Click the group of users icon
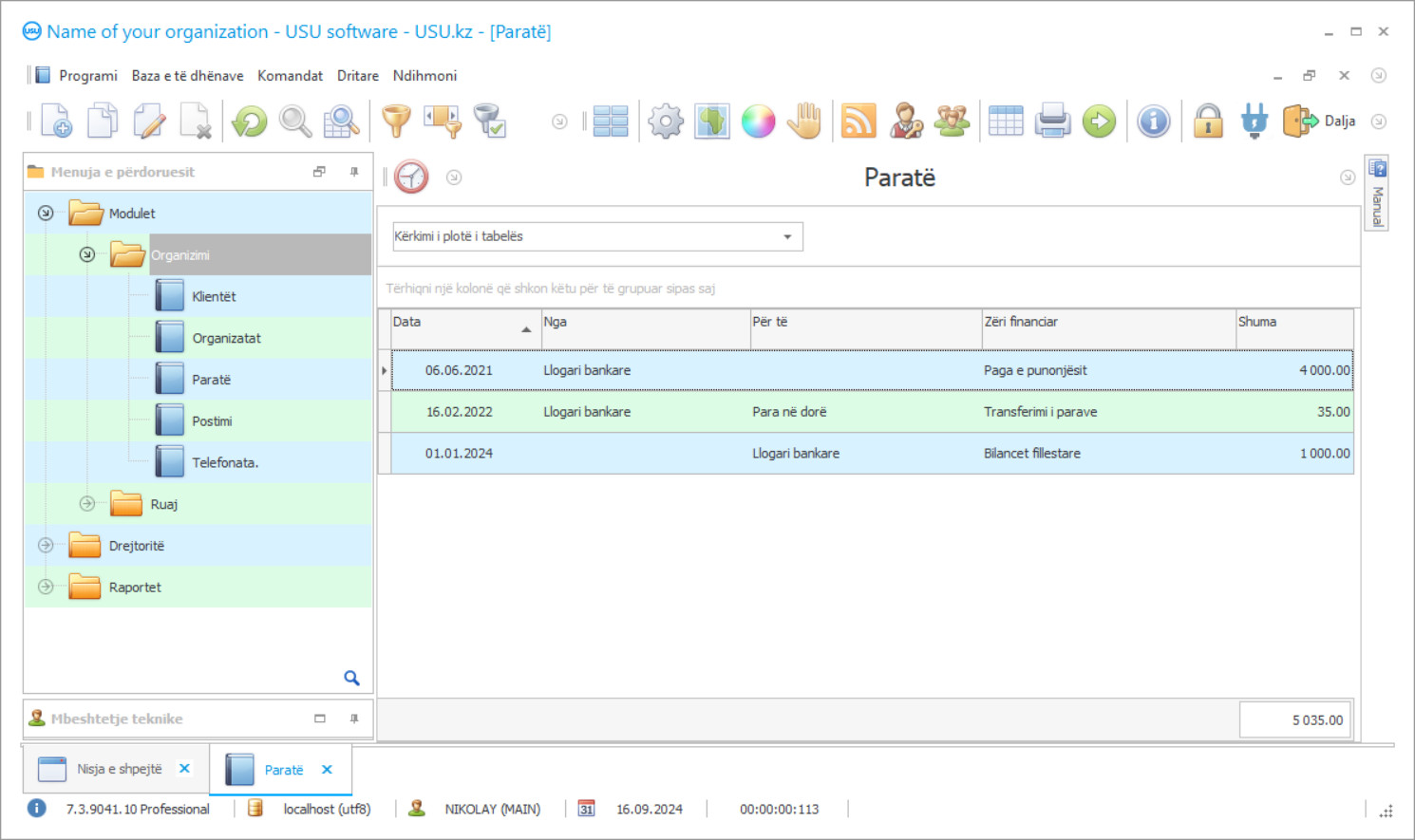 952,121
